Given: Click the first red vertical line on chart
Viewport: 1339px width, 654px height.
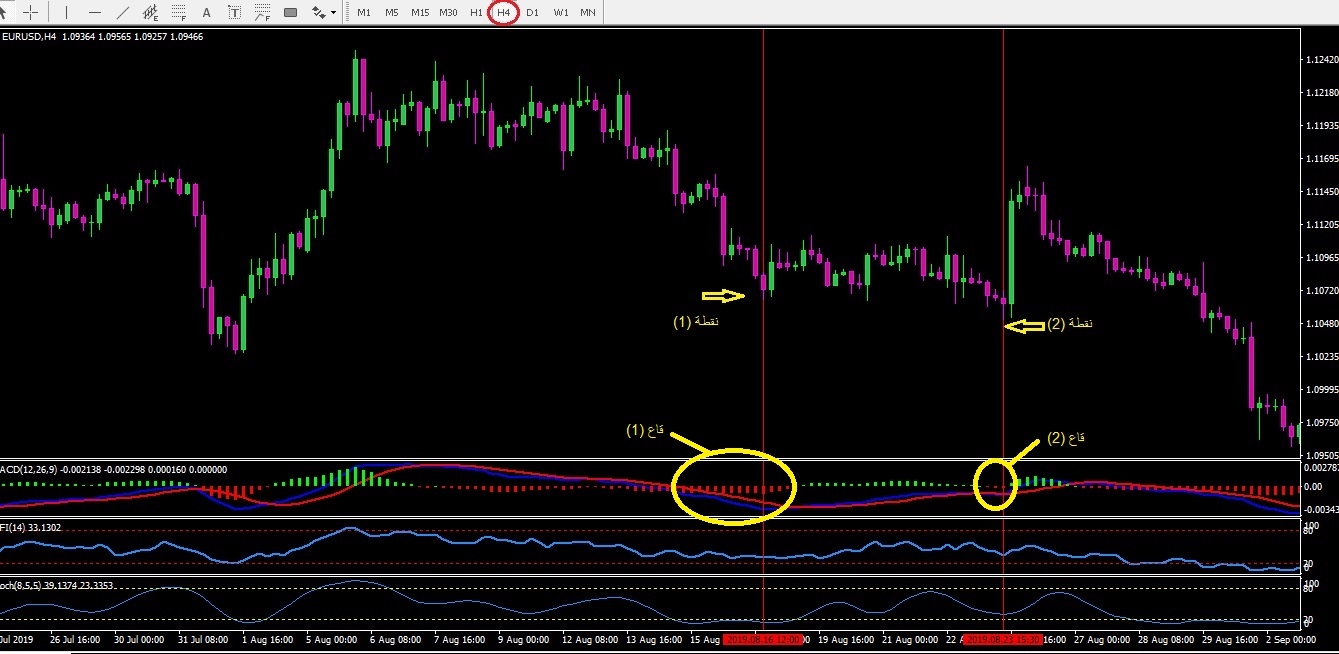Looking at the screenshot, I should [x=763, y=200].
